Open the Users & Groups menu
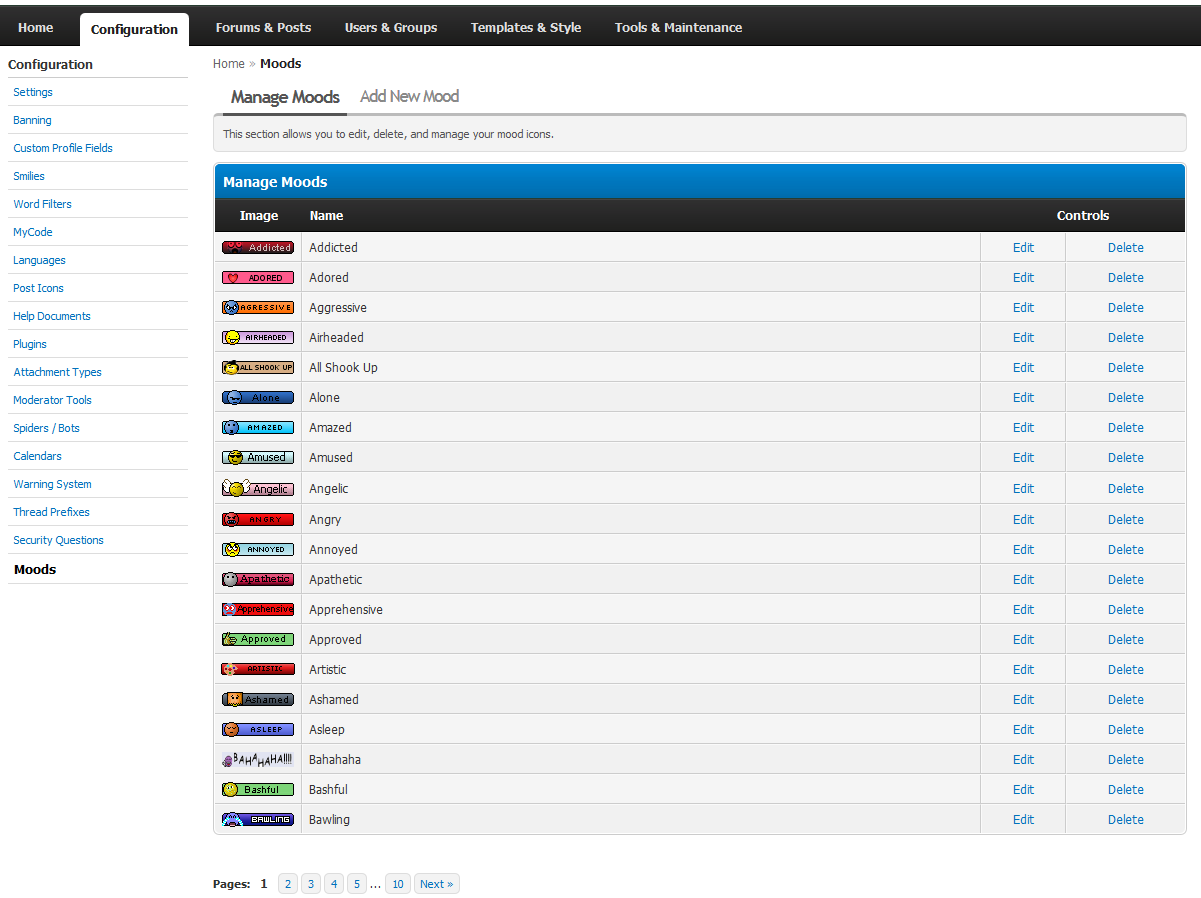This screenshot has width=1201, height=898. coord(391,28)
